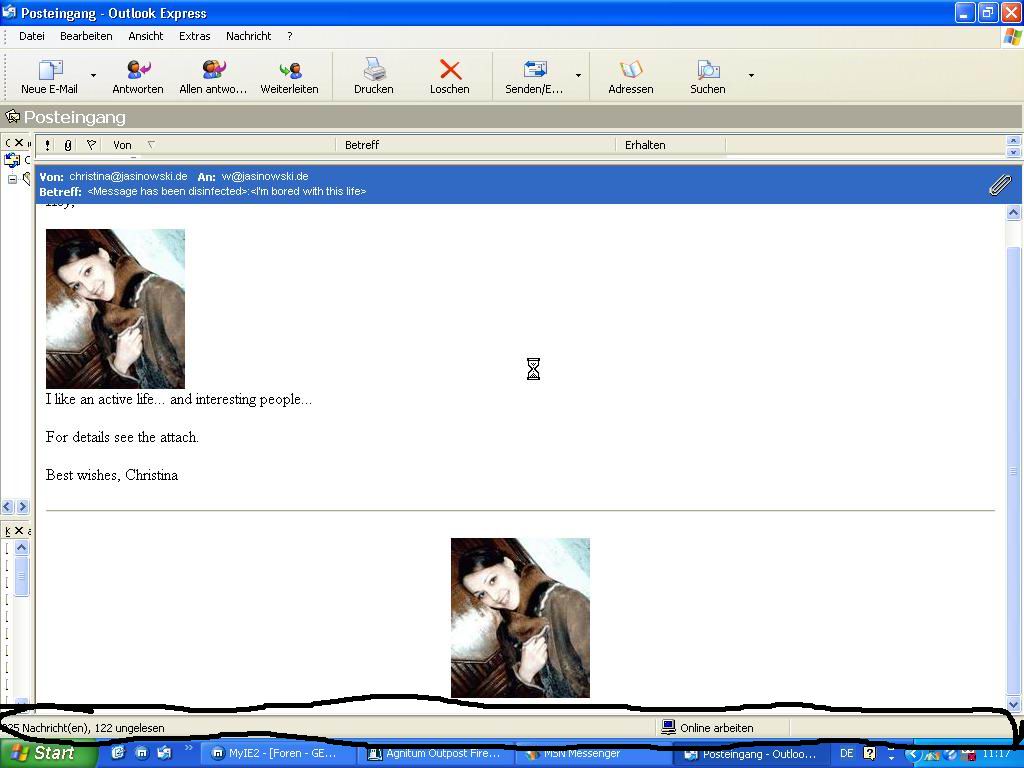Launch Internet Explorer from the quick launch bar
The image size is (1024, 768).
118,753
